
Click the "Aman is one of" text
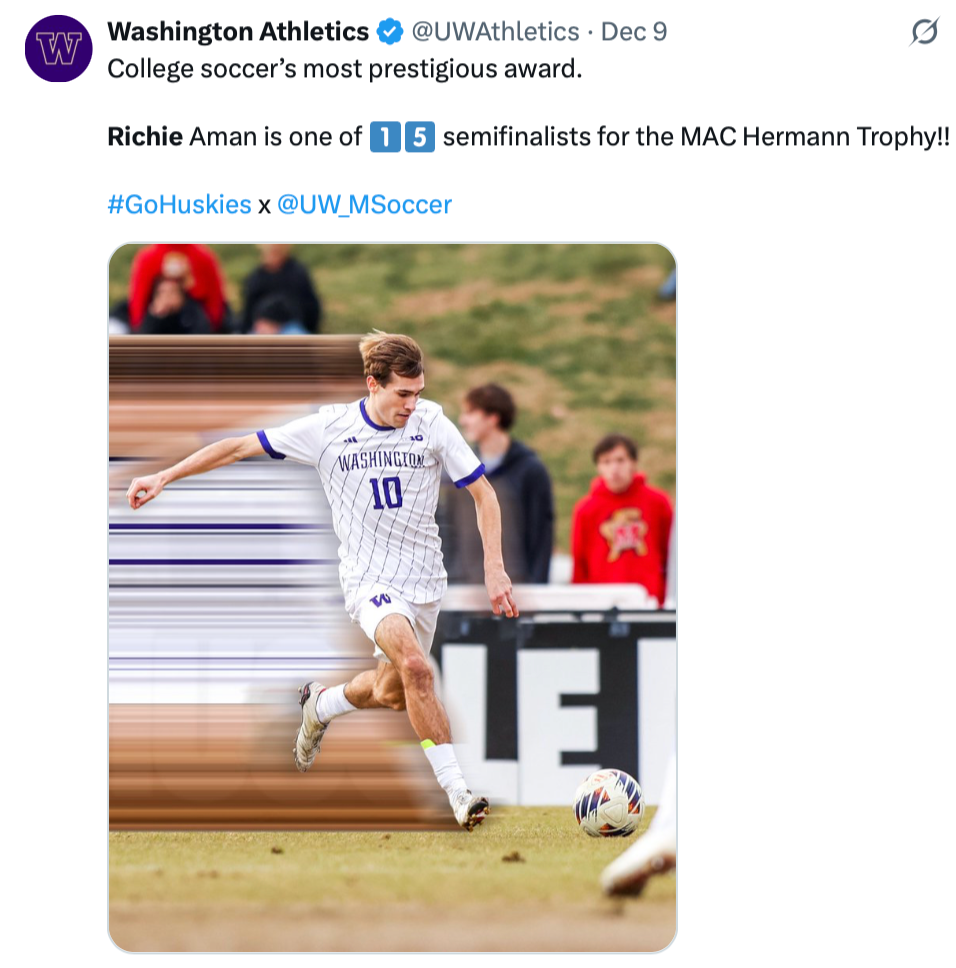(x=275, y=136)
